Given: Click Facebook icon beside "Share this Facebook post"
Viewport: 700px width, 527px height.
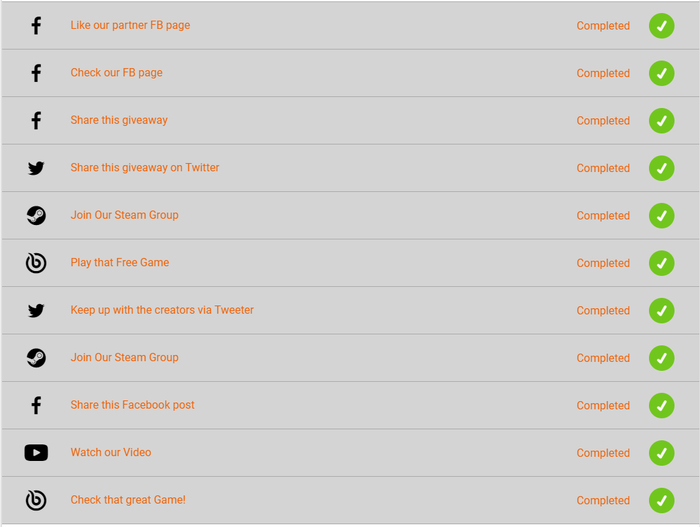Looking at the screenshot, I should coord(36,406).
